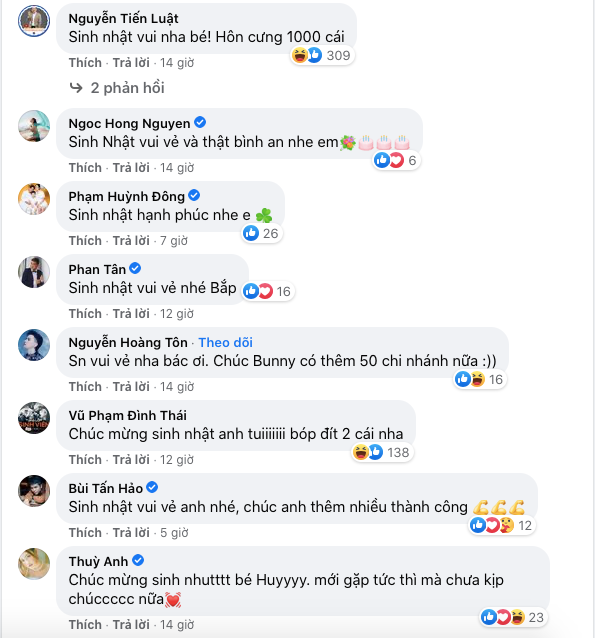Reply to Bùi Tấn Hảo's comment

pos(131,533)
